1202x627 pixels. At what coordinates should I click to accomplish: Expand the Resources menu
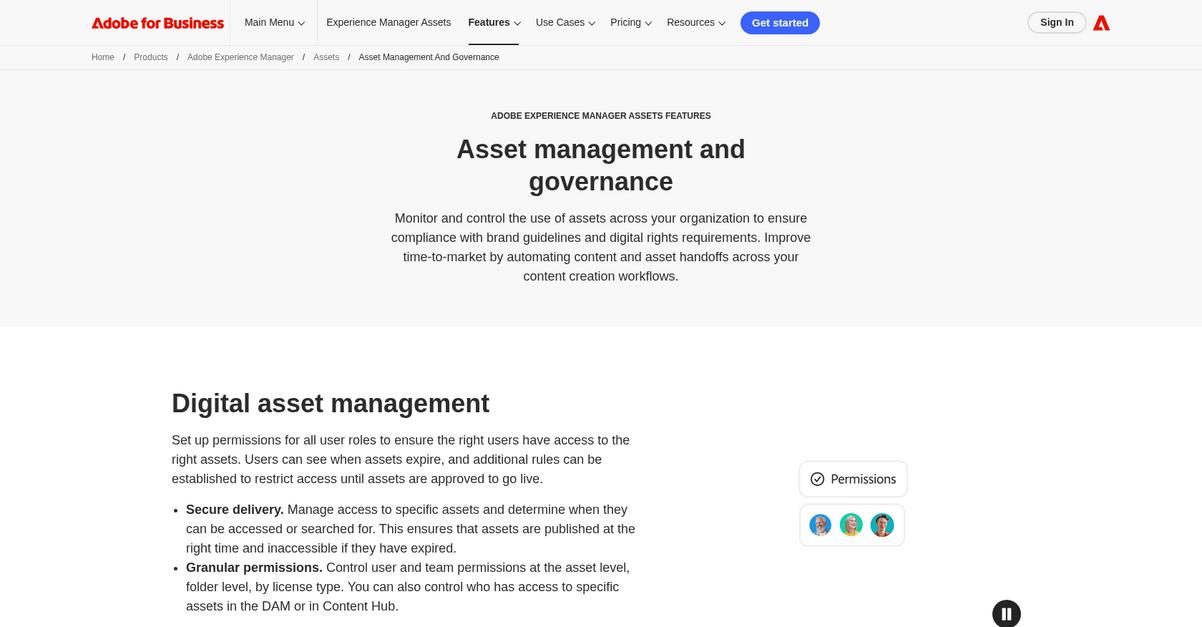click(696, 22)
